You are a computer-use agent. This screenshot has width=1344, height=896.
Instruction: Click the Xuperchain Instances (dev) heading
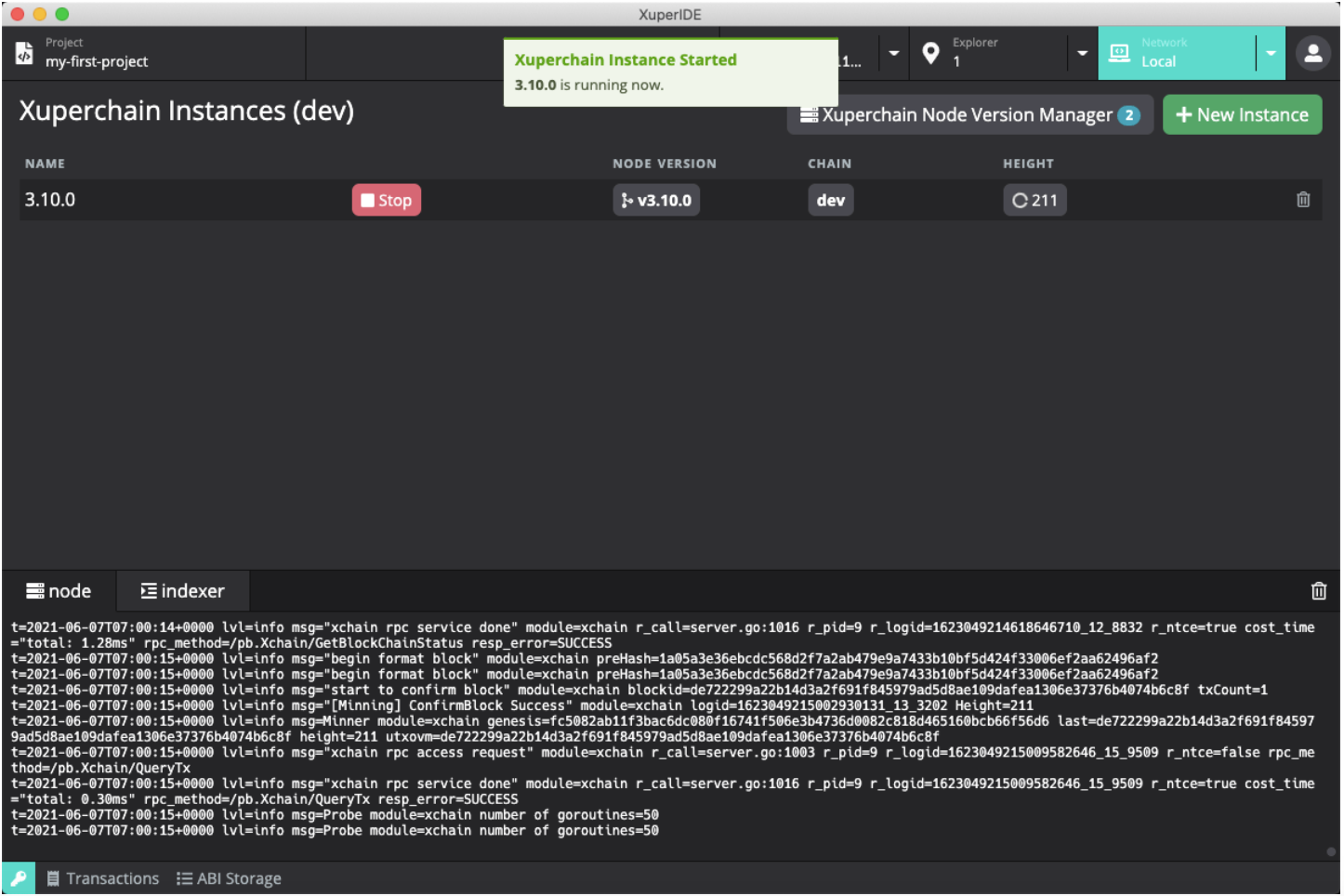click(187, 111)
